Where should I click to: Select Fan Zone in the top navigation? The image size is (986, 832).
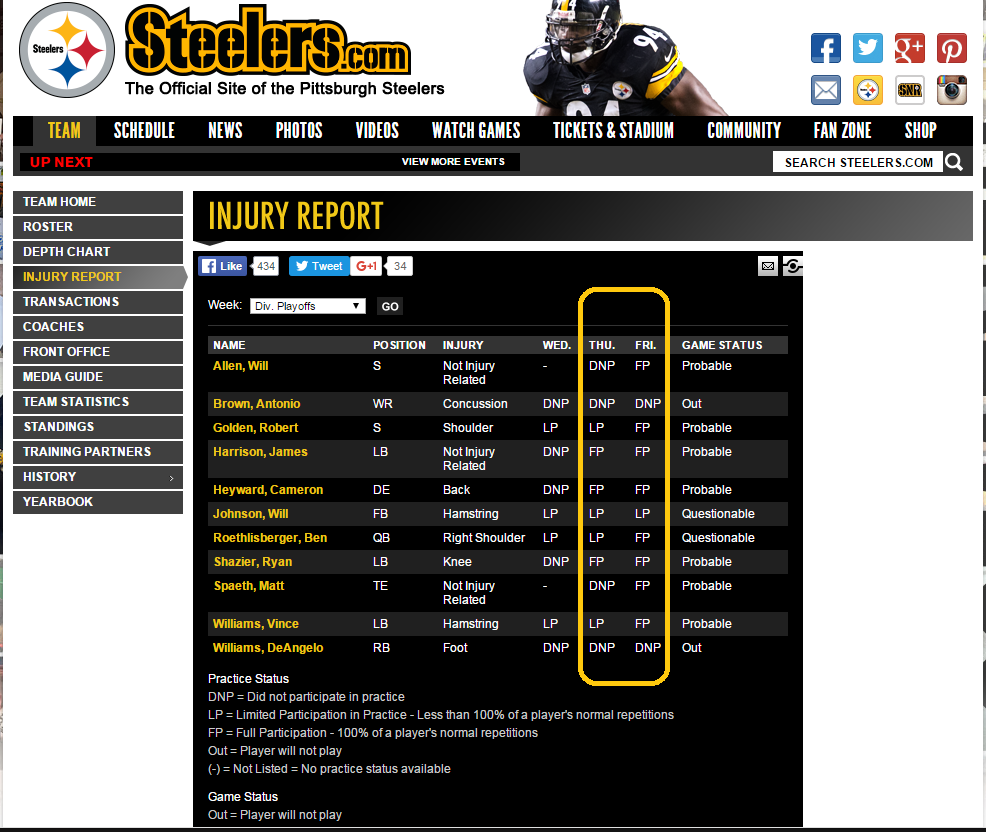(842, 130)
